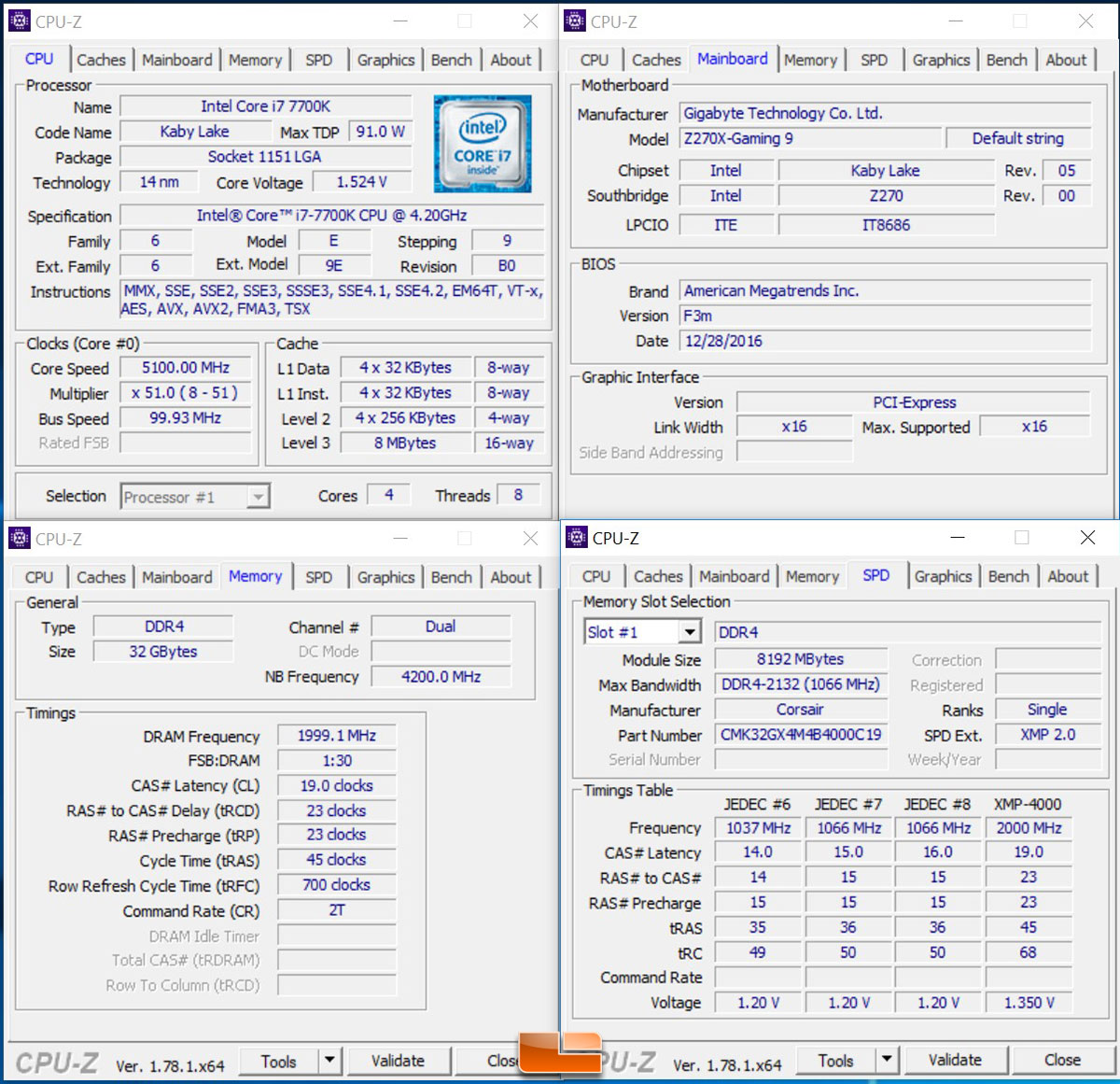Click the Size 32 GBytes memory value
1120x1084 pixels.
163,652
